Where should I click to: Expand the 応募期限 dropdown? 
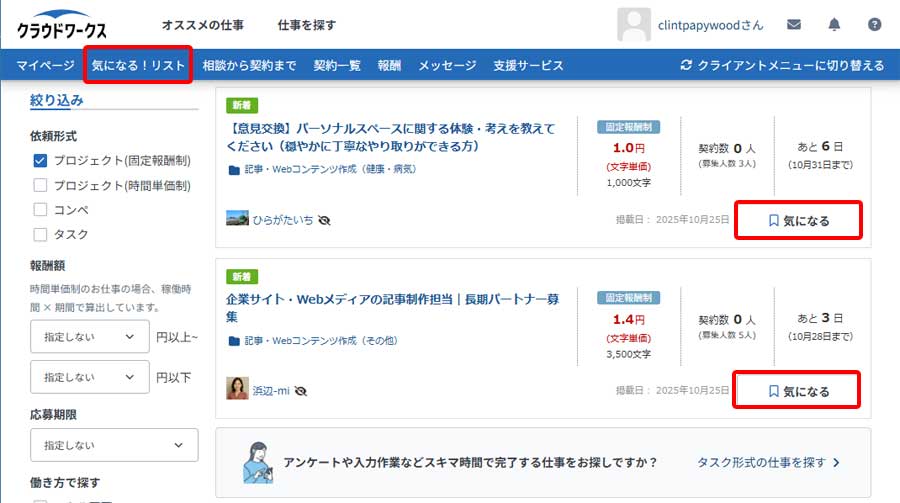coord(108,445)
